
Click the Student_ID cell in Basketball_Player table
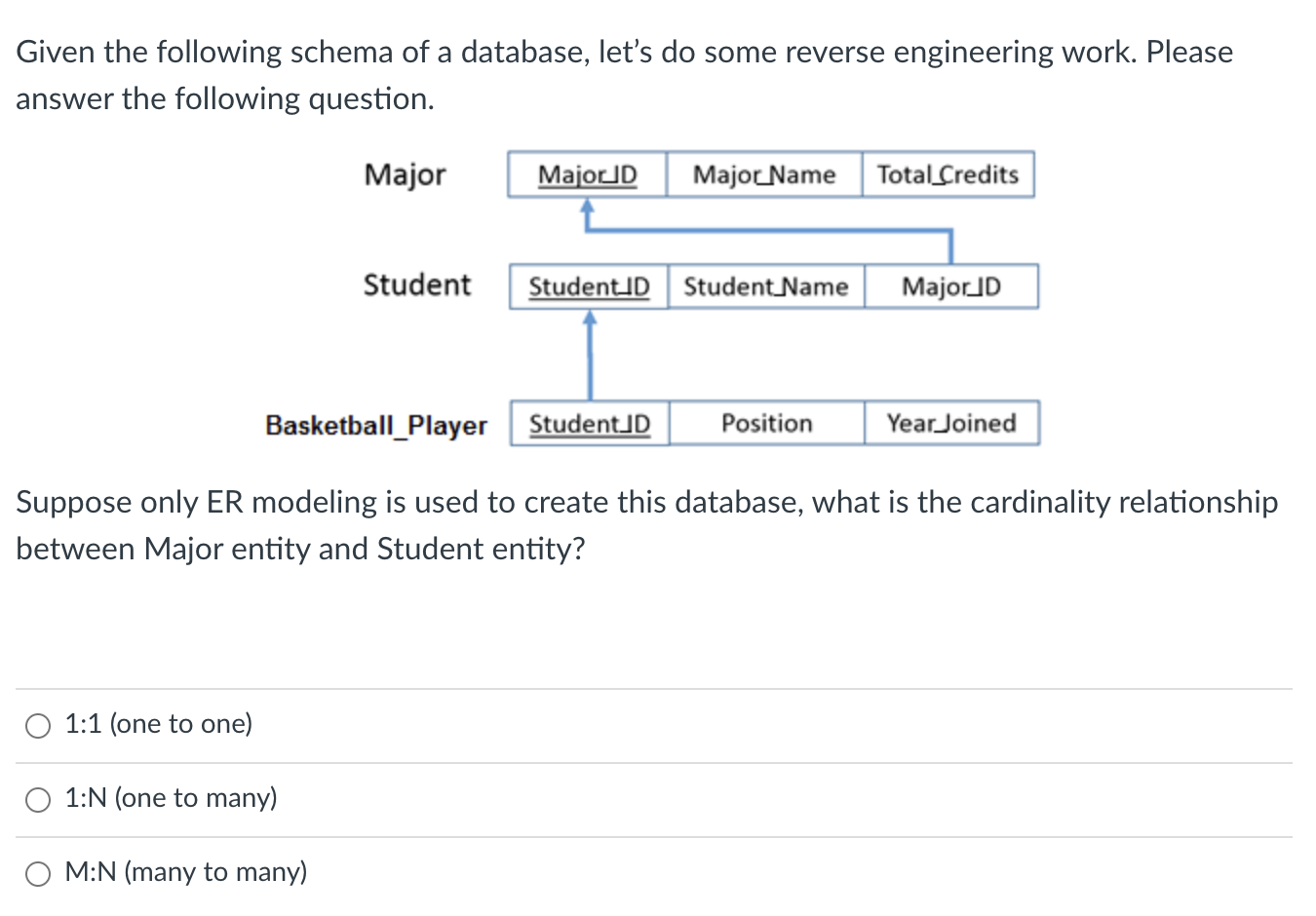590,424
